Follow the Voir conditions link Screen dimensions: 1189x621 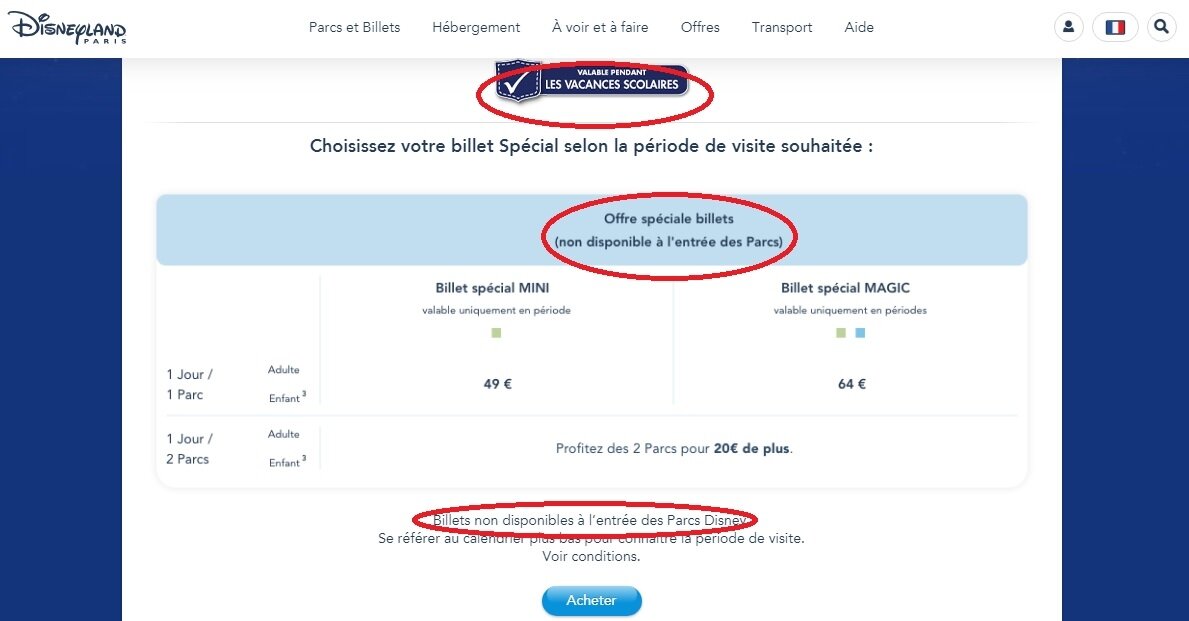click(x=591, y=557)
